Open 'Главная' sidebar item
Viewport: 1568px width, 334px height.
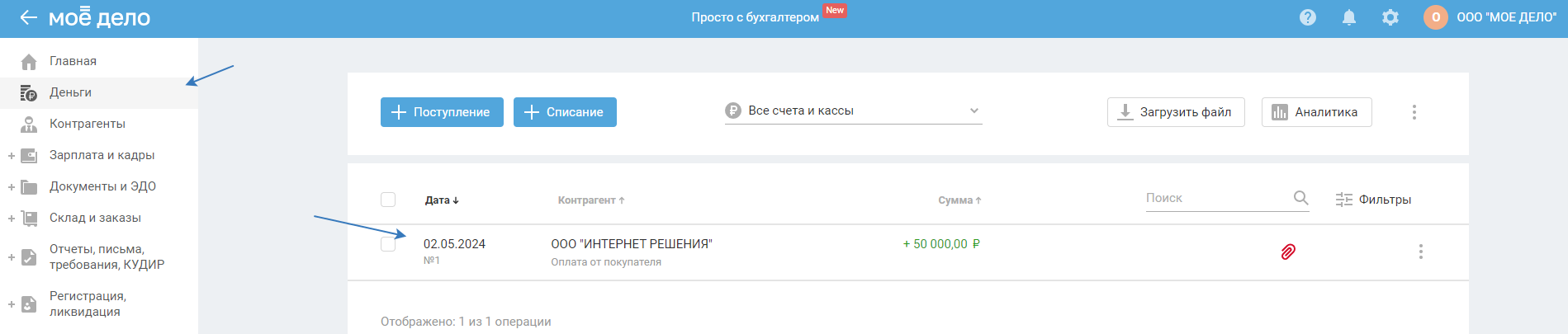(x=73, y=61)
